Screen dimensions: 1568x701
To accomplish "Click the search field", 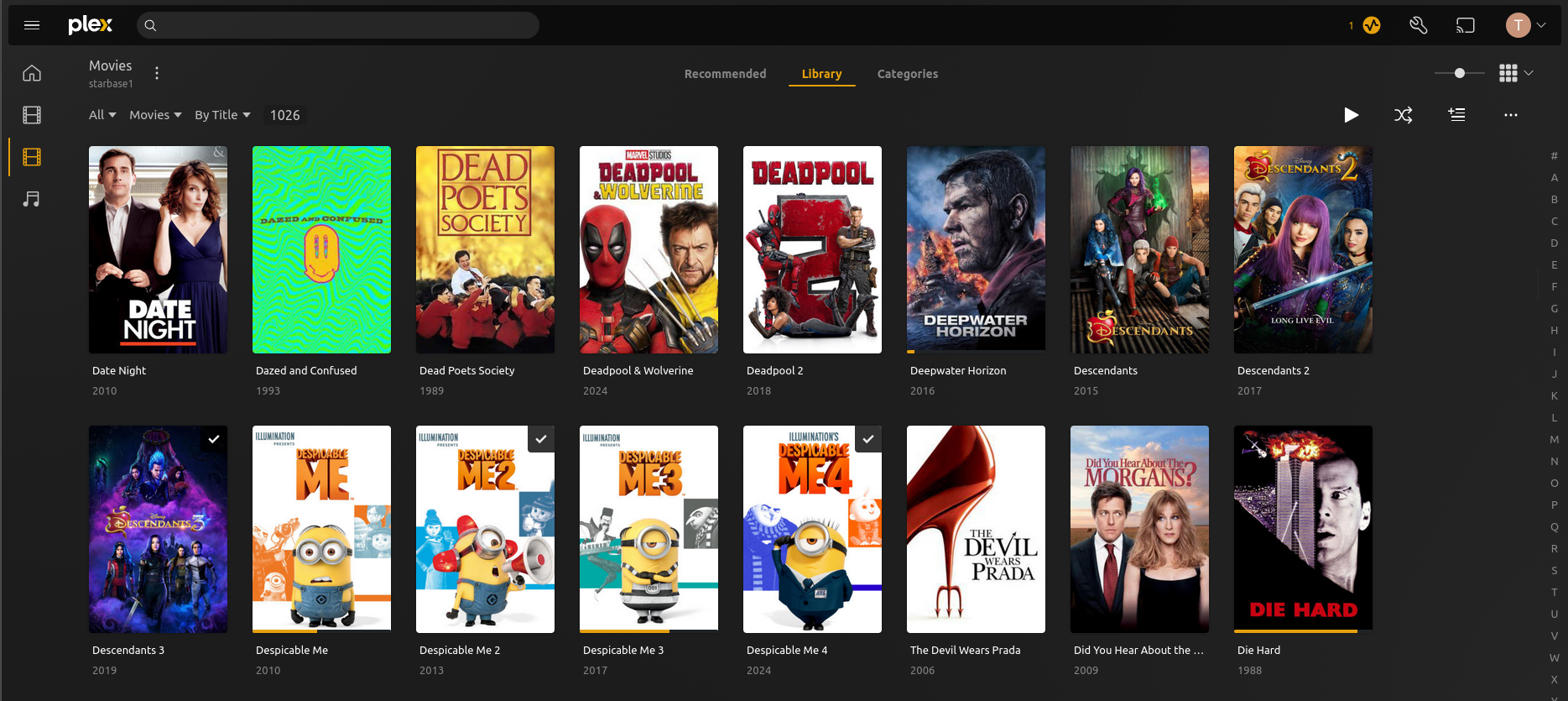I will coord(337,25).
